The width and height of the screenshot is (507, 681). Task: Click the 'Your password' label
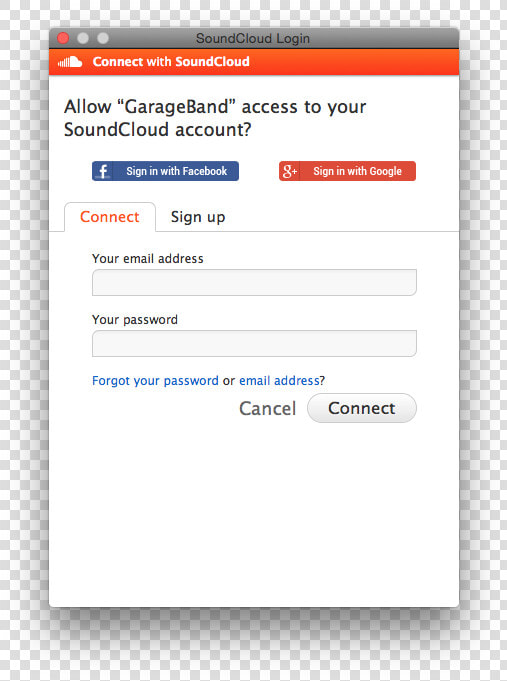click(x=135, y=320)
